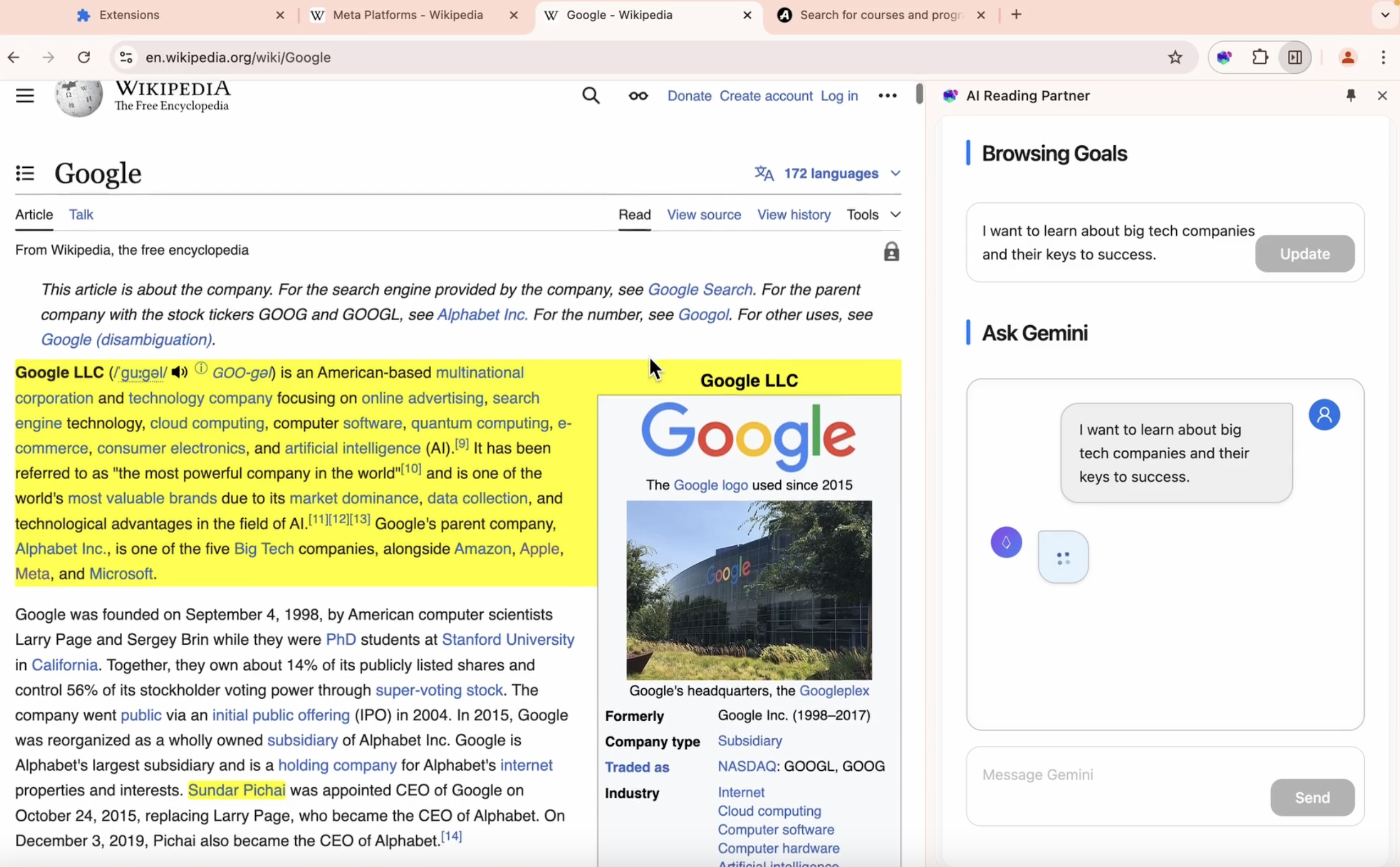Click the Wikipedia search magnifier icon
This screenshot has height=867, width=1400.
tap(591, 96)
